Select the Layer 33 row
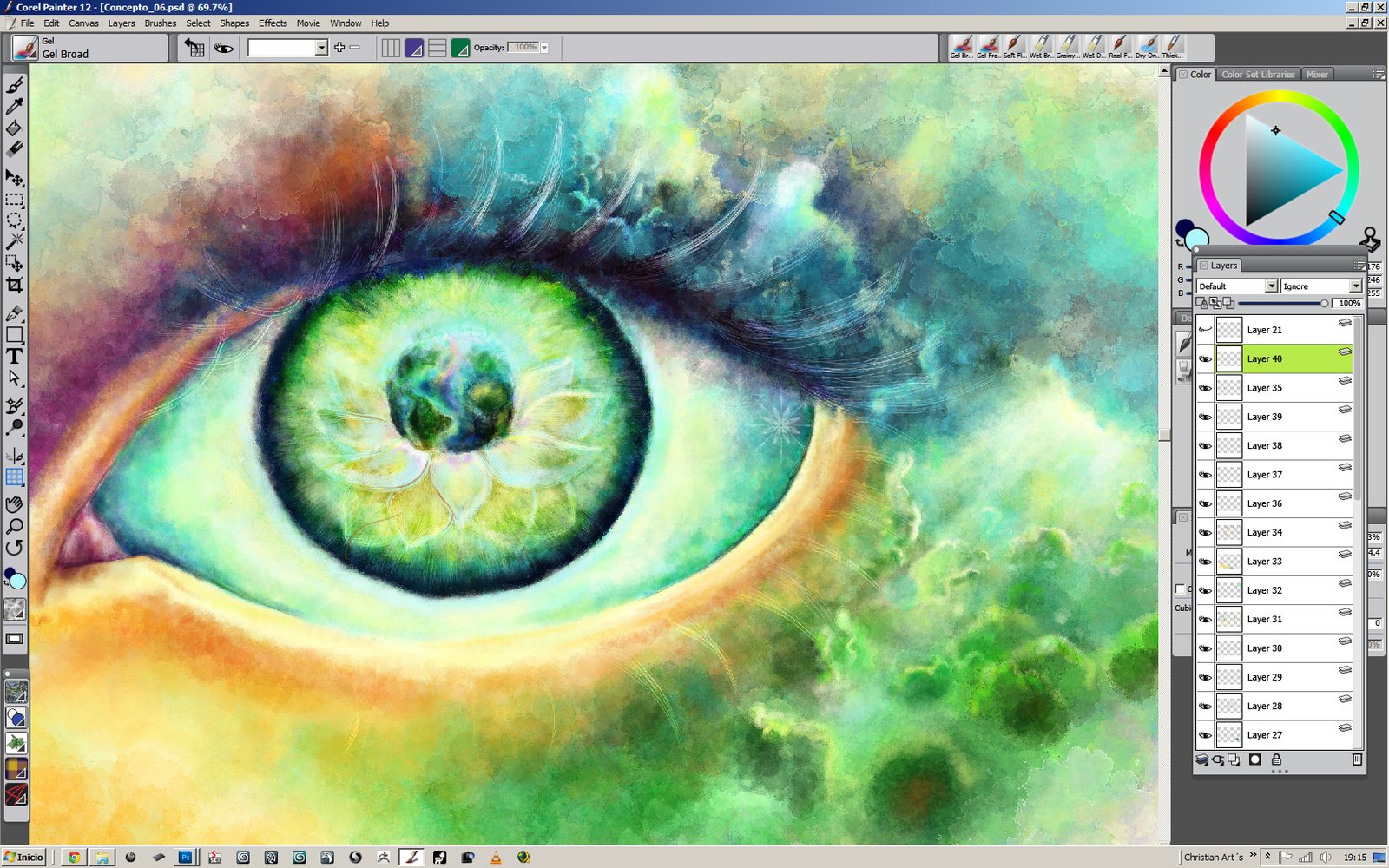The height and width of the screenshot is (868, 1389). tap(1274, 562)
